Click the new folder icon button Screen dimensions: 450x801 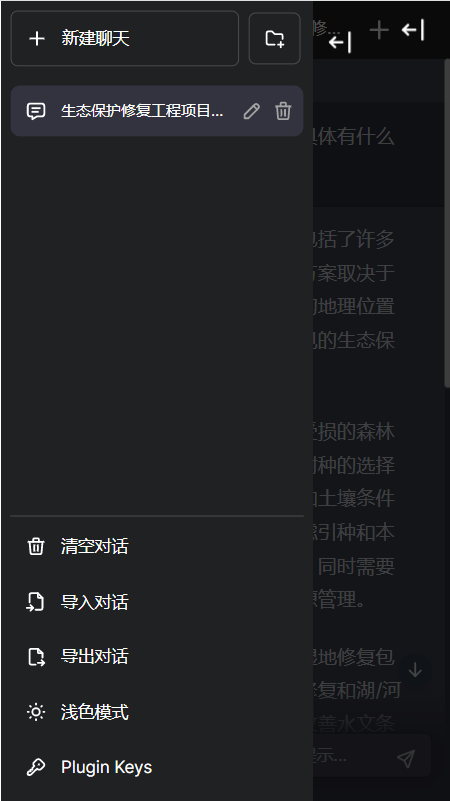click(274, 38)
